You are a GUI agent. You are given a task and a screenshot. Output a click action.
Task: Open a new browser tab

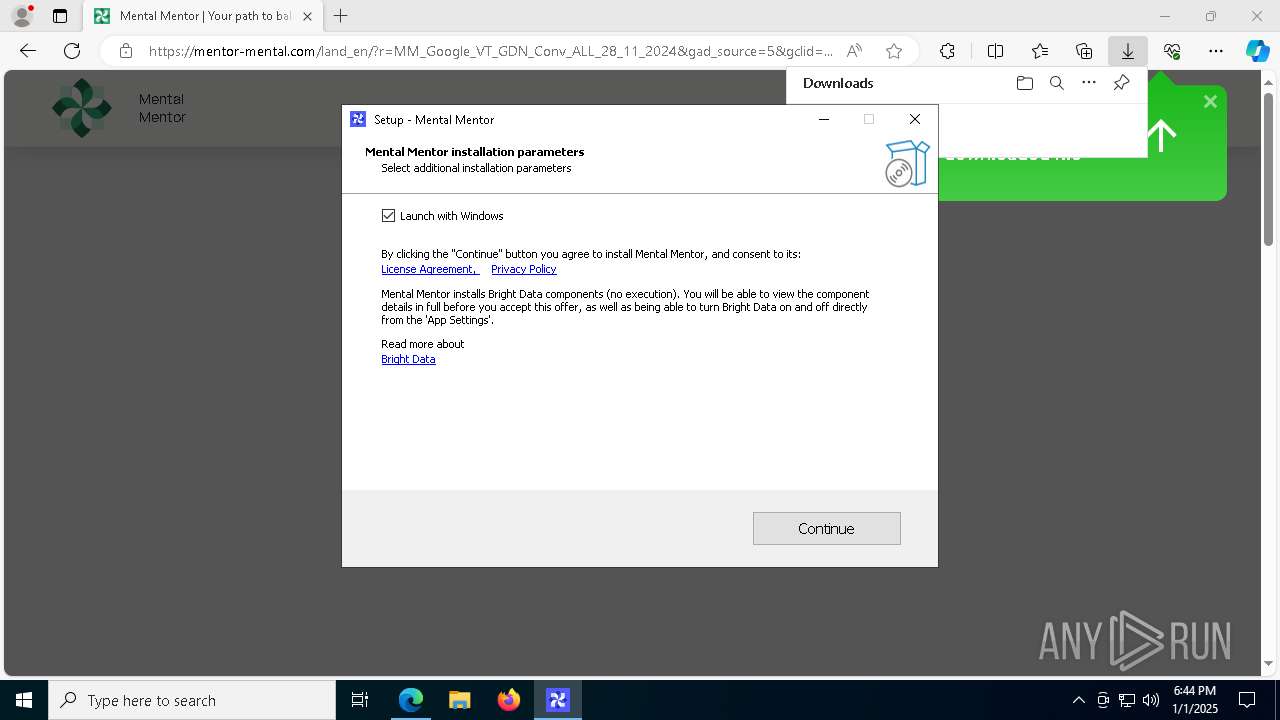tap(341, 16)
